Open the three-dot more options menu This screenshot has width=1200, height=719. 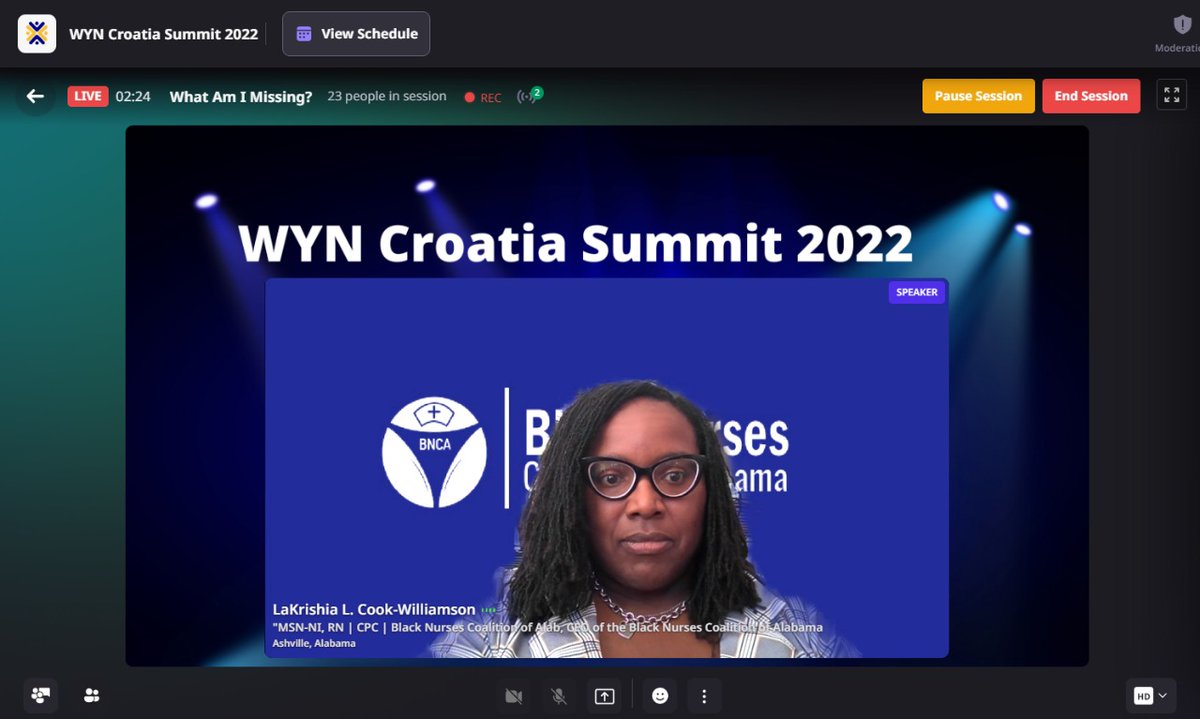pyautogui.click(x=704, y=696)
